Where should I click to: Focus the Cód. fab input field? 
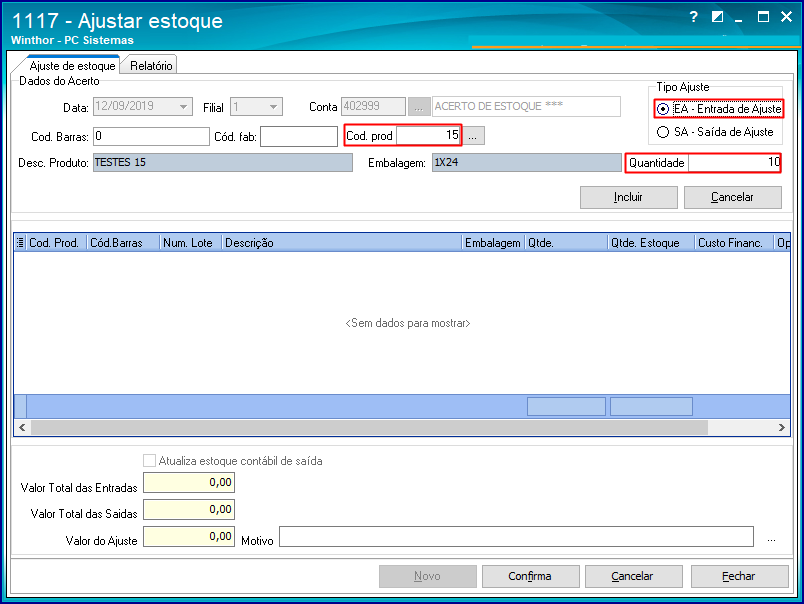[298, 136]
